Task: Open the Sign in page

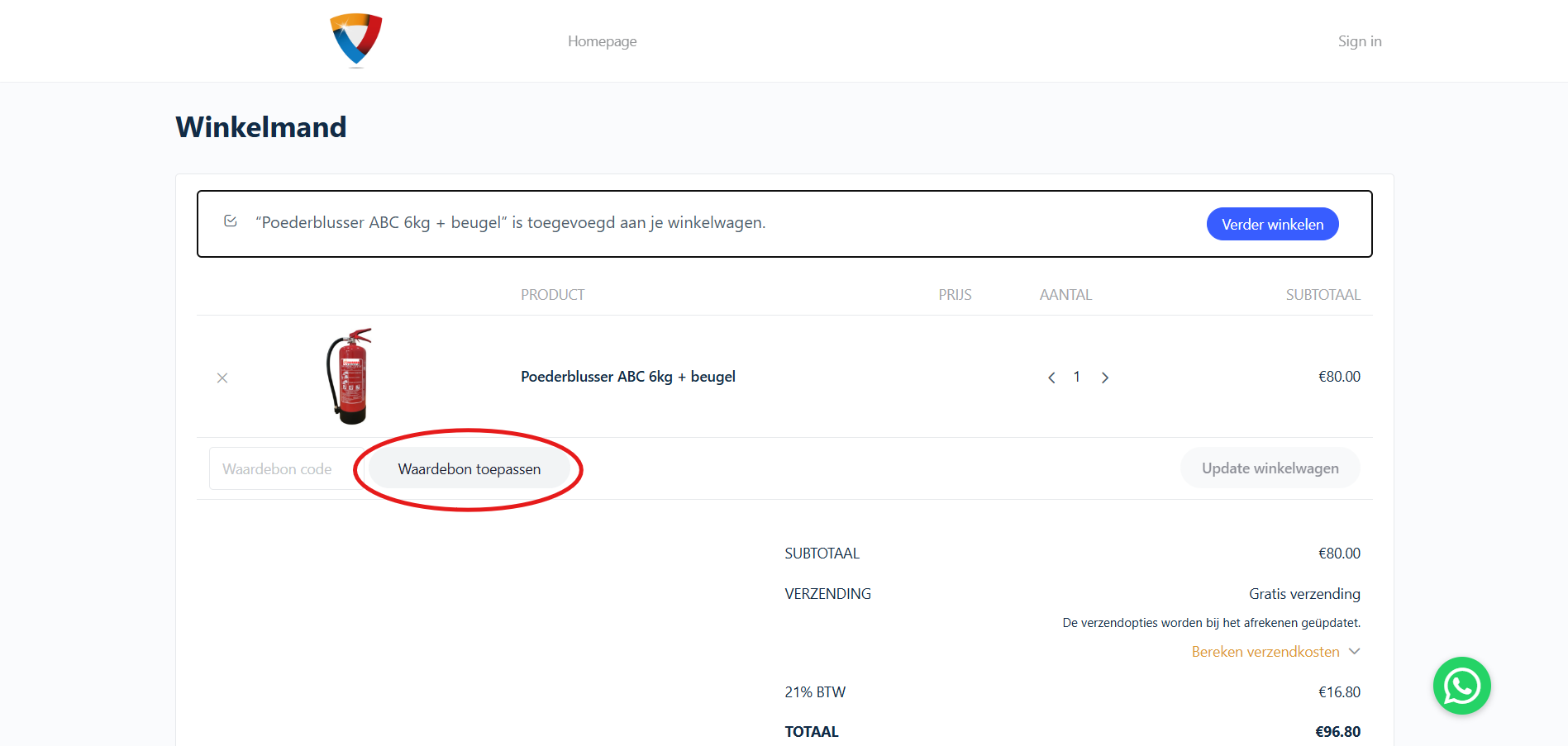Action: click(1359, 41)
